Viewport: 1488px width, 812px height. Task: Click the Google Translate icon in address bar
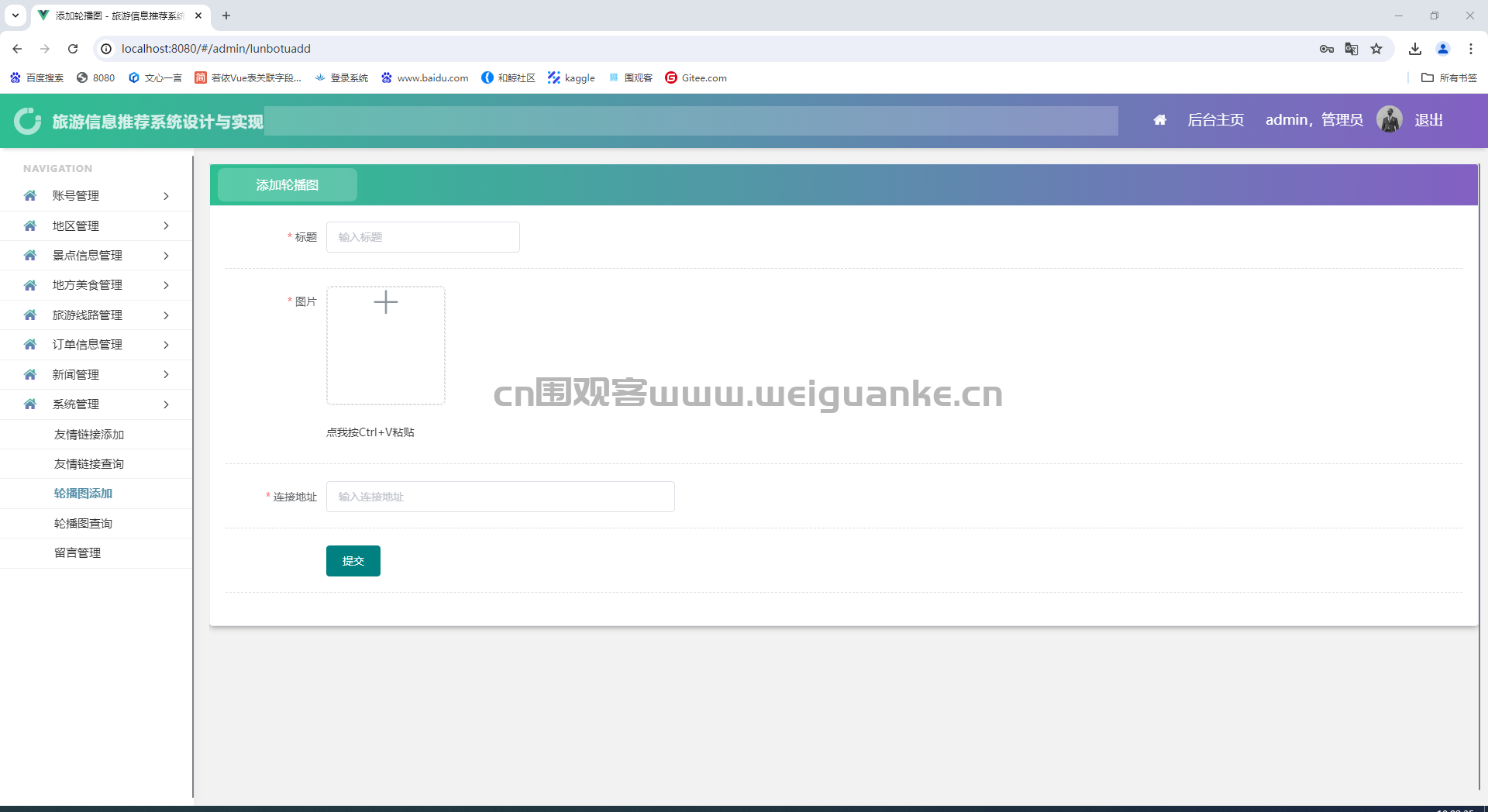pos(1352,49)
